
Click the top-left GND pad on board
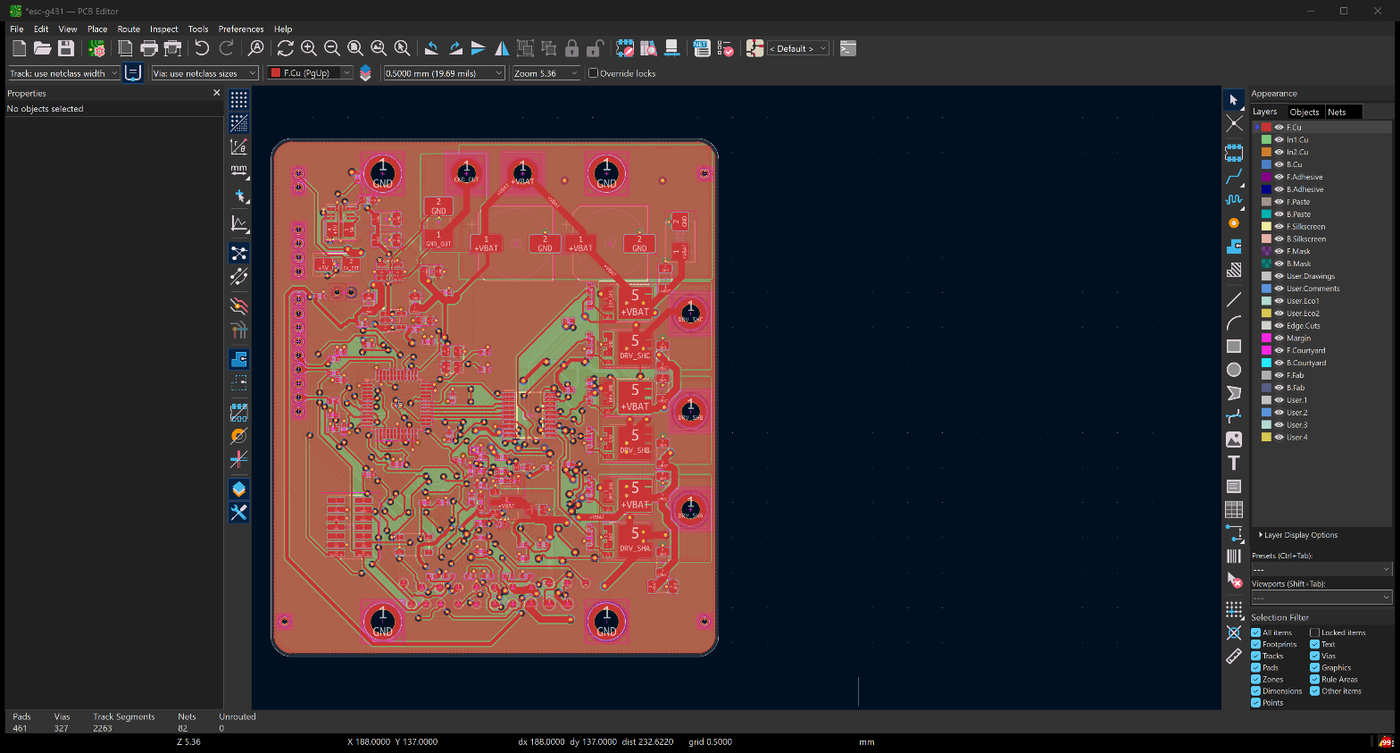(382, 173)
